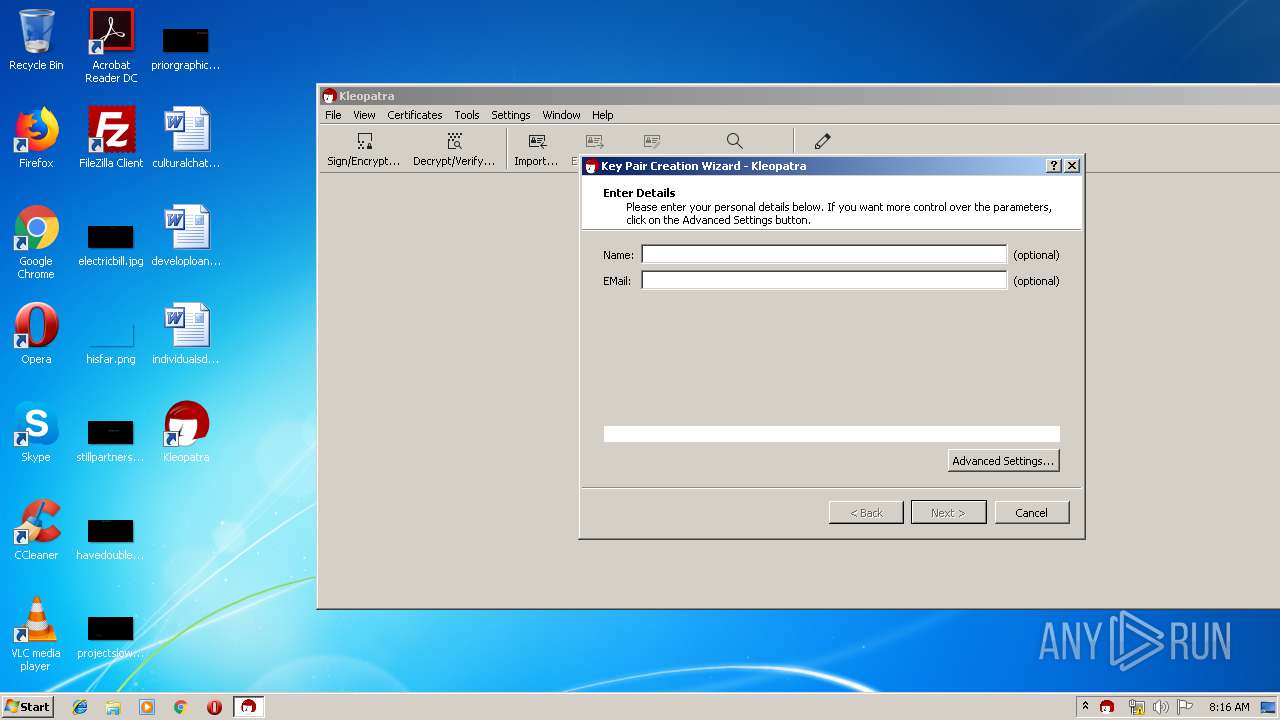
Task: Select the priorgraphic file icon
Action: click(186, 46)
